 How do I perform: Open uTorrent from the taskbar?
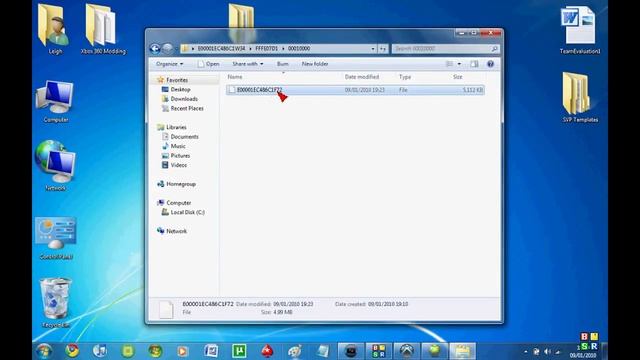(239, 351)
